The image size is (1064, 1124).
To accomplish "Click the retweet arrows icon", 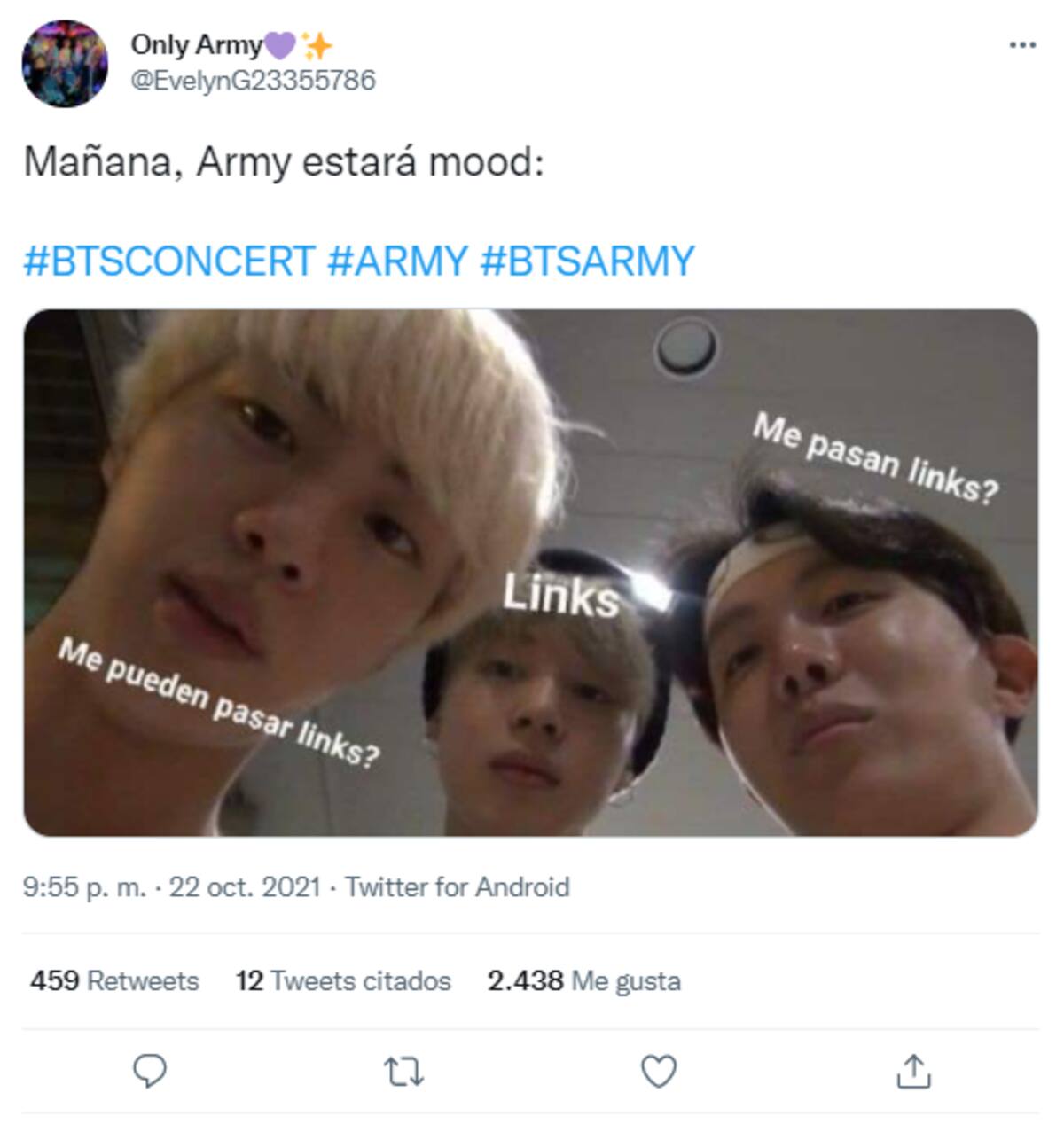I will 404,1073.
